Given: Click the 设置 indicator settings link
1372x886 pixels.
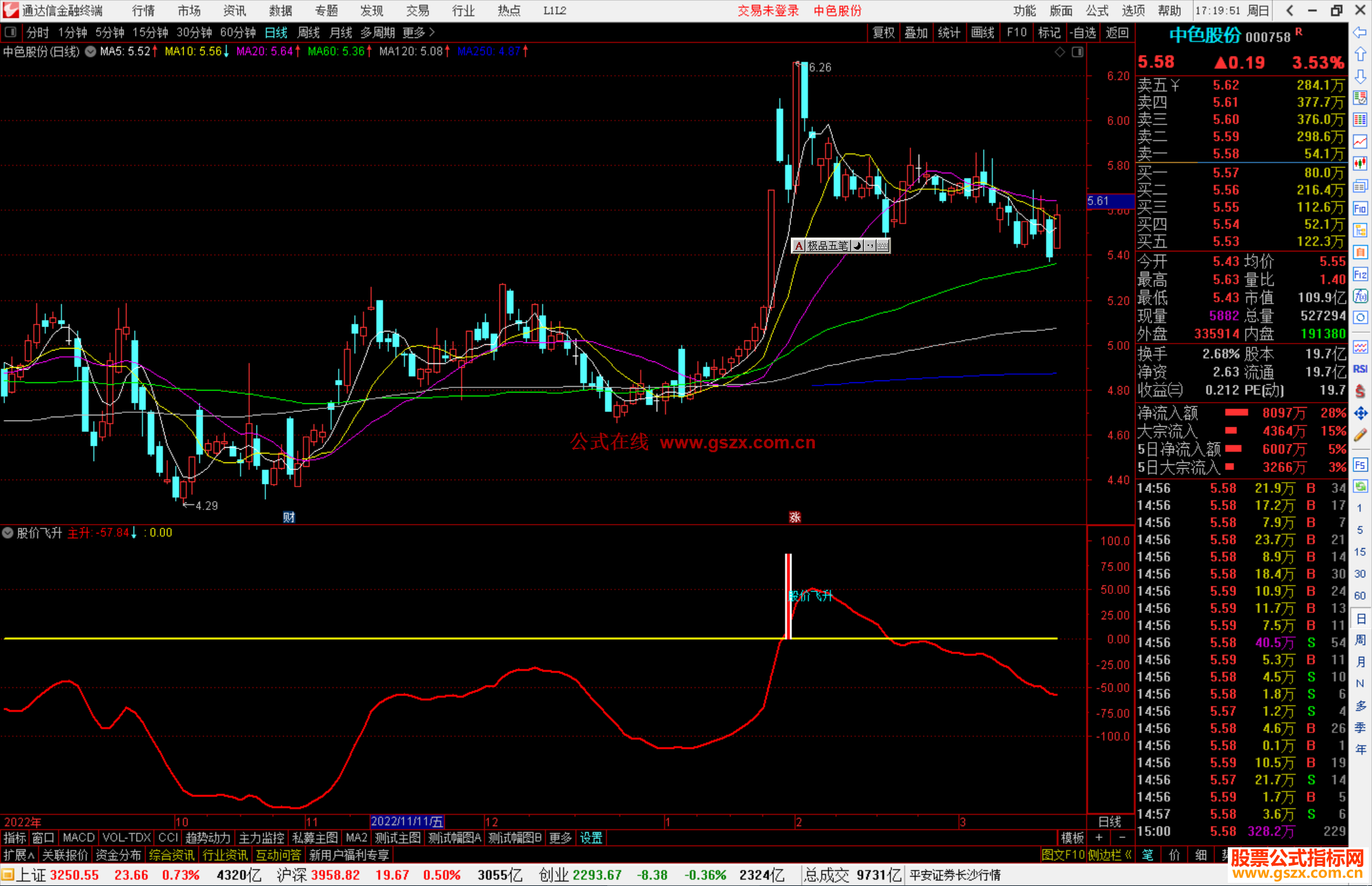Looking at the screenshot, I should pos(591,838).
